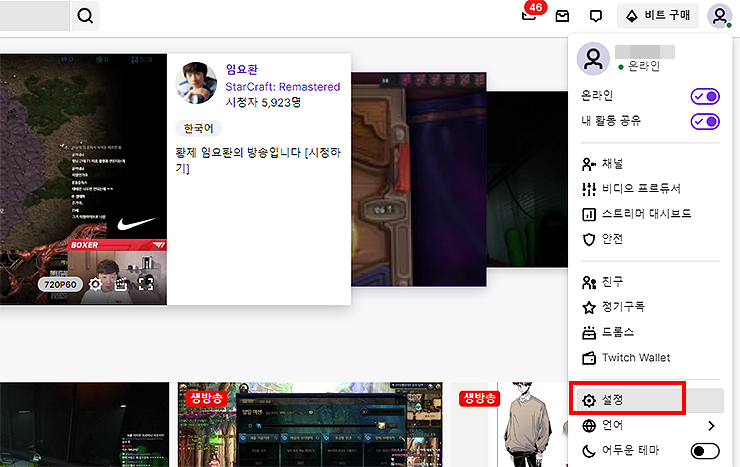The image size is (740, 467).
Task: Open Twitch Wallet menu entry
Action: coord(650,358)
